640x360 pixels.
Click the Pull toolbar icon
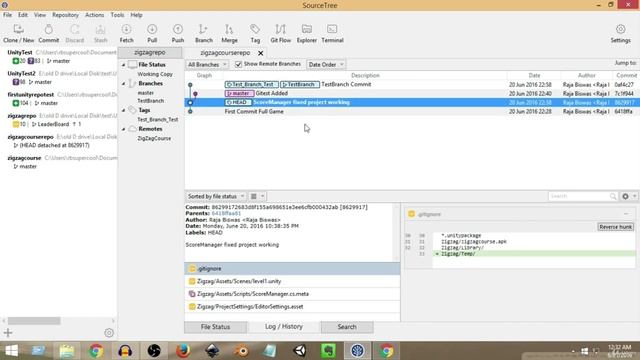click(x=152, y=33)
